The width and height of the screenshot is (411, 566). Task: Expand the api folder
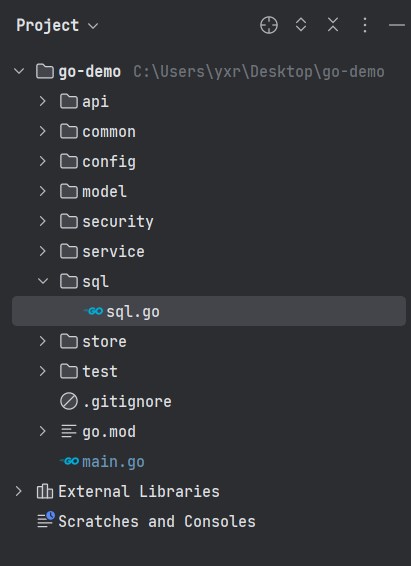[x=43, y=101]
